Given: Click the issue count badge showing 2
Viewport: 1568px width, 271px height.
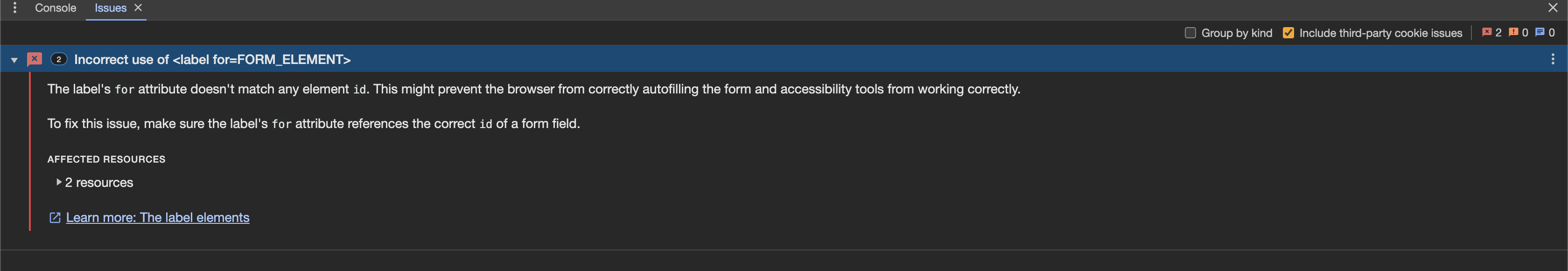Looking at the screenshot, I should (58, 59).
